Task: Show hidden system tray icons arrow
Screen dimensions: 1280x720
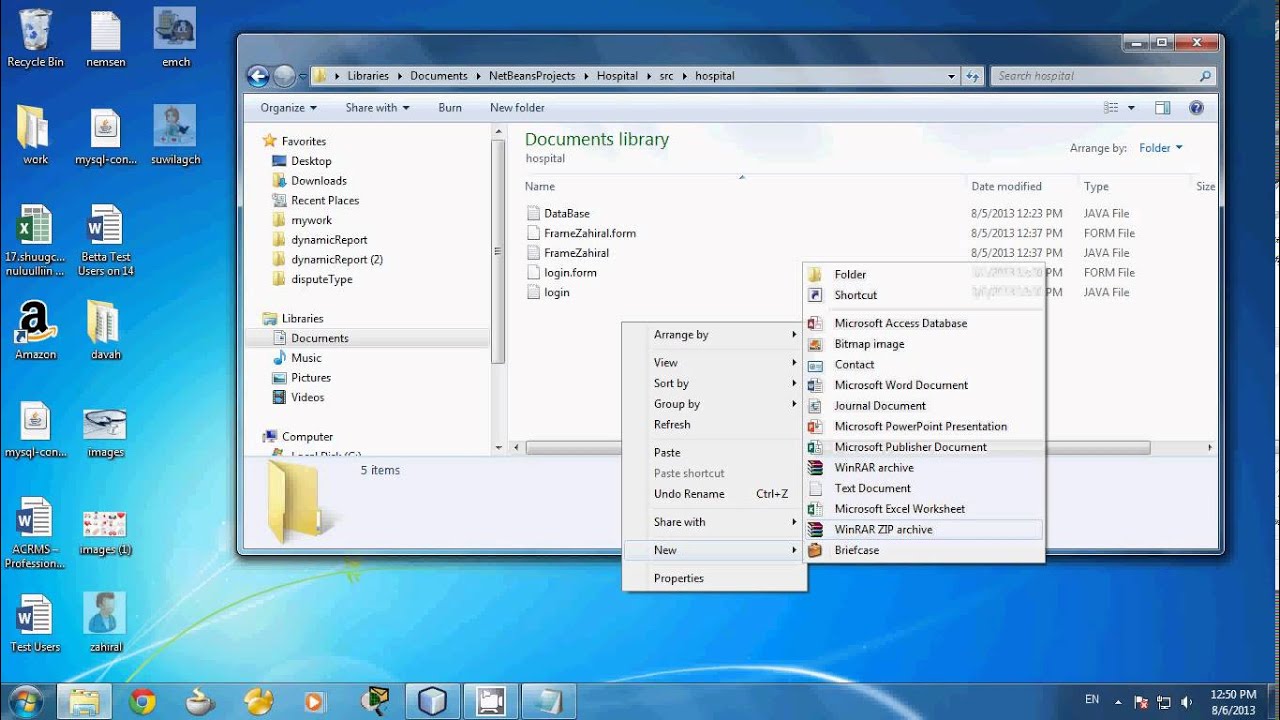Action: click(1118, 702)
